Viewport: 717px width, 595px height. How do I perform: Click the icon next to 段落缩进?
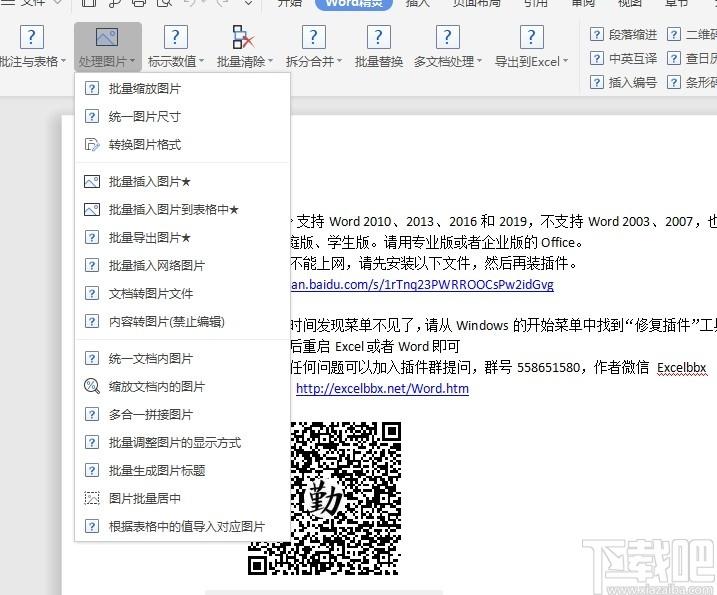pos(596,34)
